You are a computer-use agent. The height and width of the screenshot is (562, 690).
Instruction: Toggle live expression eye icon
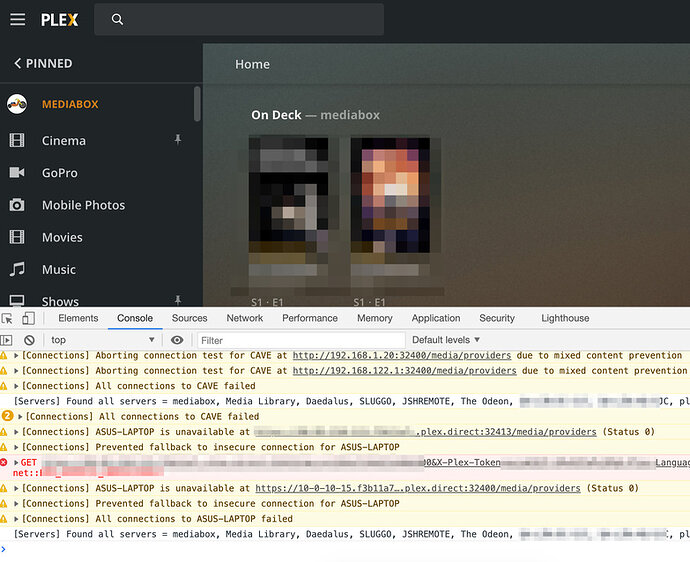point(177,340)
